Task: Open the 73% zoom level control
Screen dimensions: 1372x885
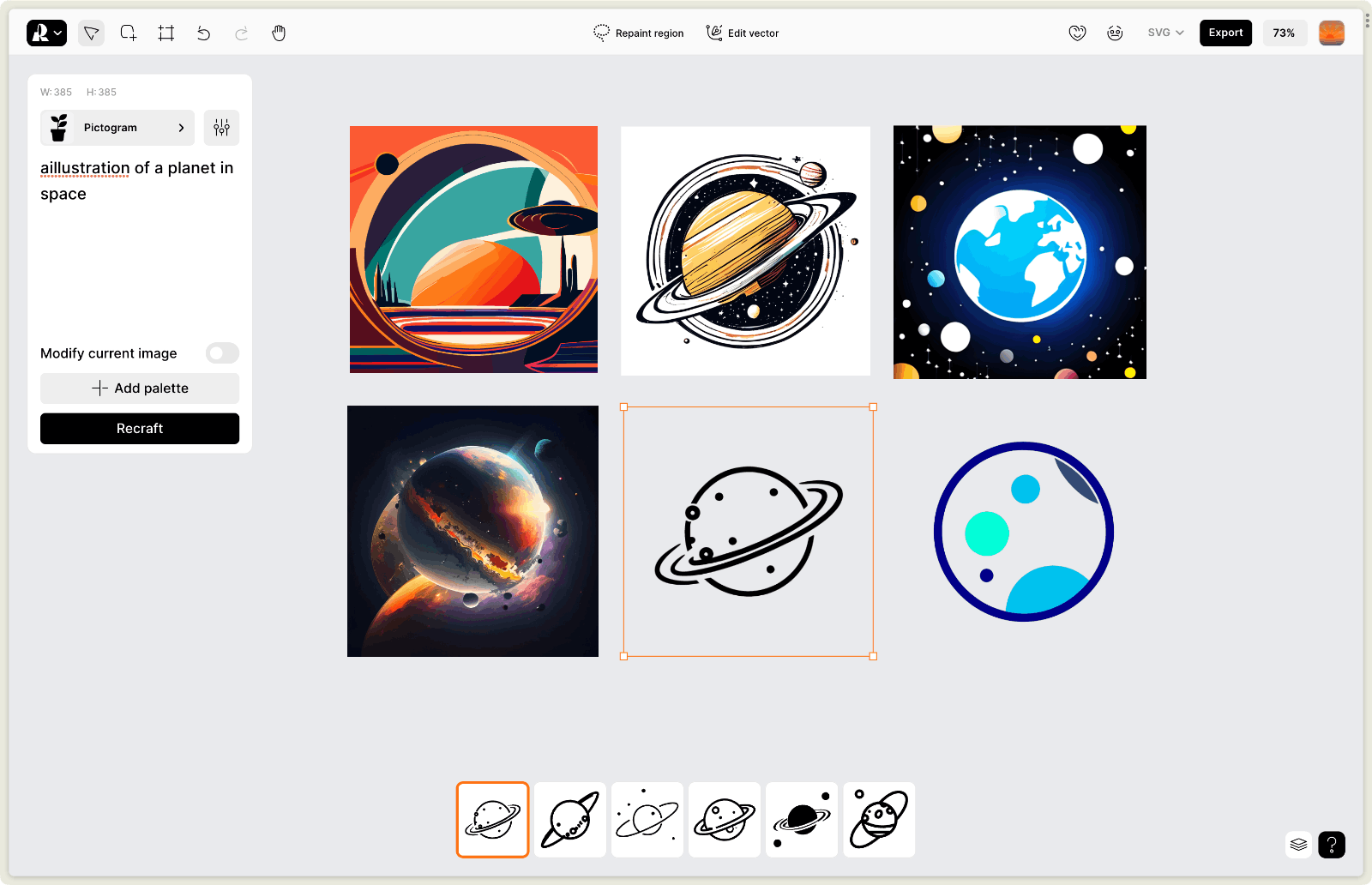Action: point(1284,33)
